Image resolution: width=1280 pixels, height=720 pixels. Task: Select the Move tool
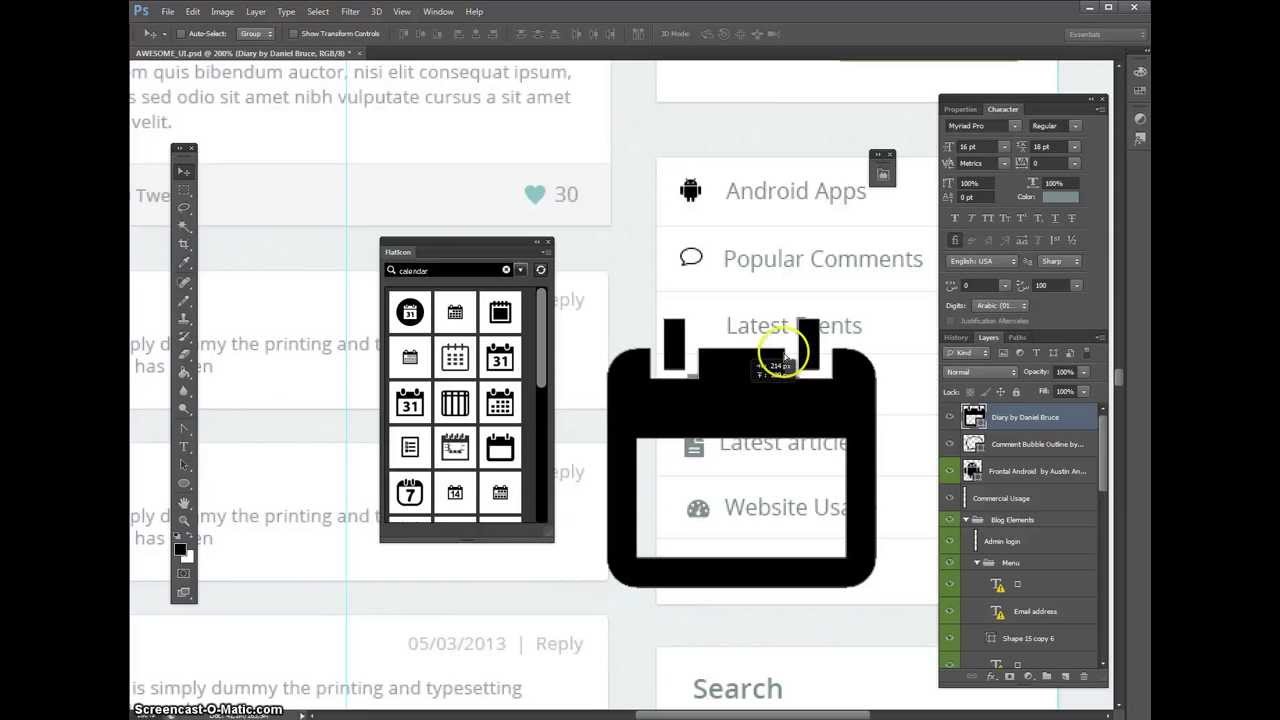183,171
